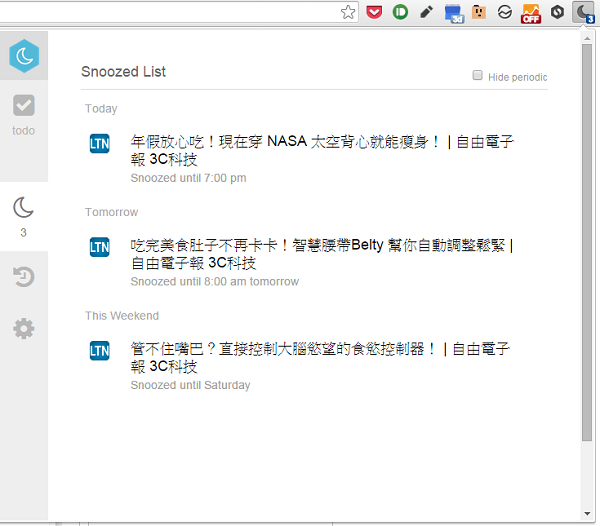The width and height of the screenshot is (600, 526).
Task: Click the moon snooze extension with badge 3
Action: pos(583,13)
